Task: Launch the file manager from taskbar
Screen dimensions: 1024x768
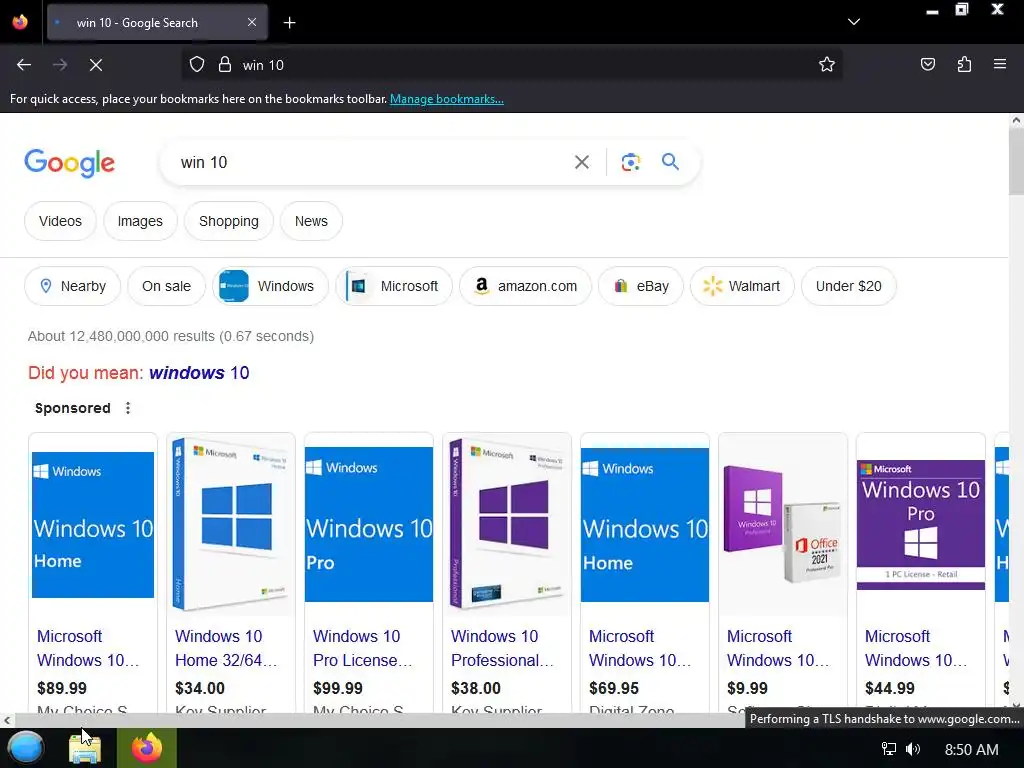Action: coord(85,748)
